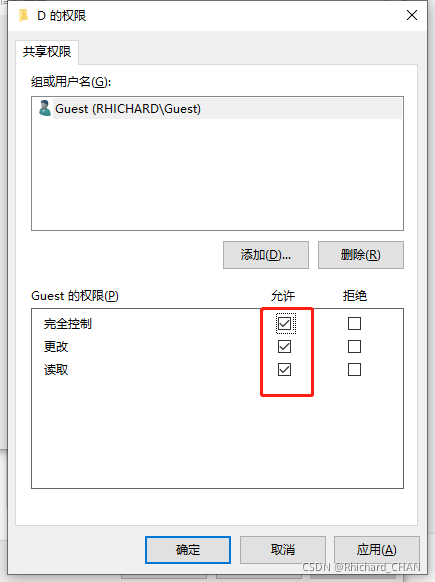Uncheck 允许 for 读取

coord(285,369)
